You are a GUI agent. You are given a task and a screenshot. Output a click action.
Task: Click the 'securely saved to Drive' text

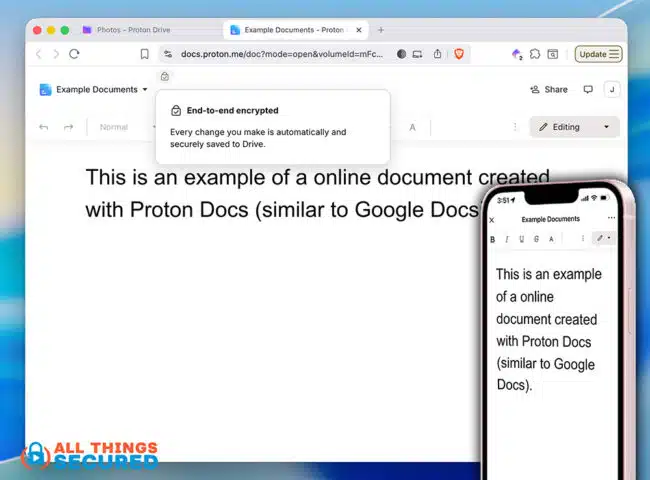coord(218,144)
